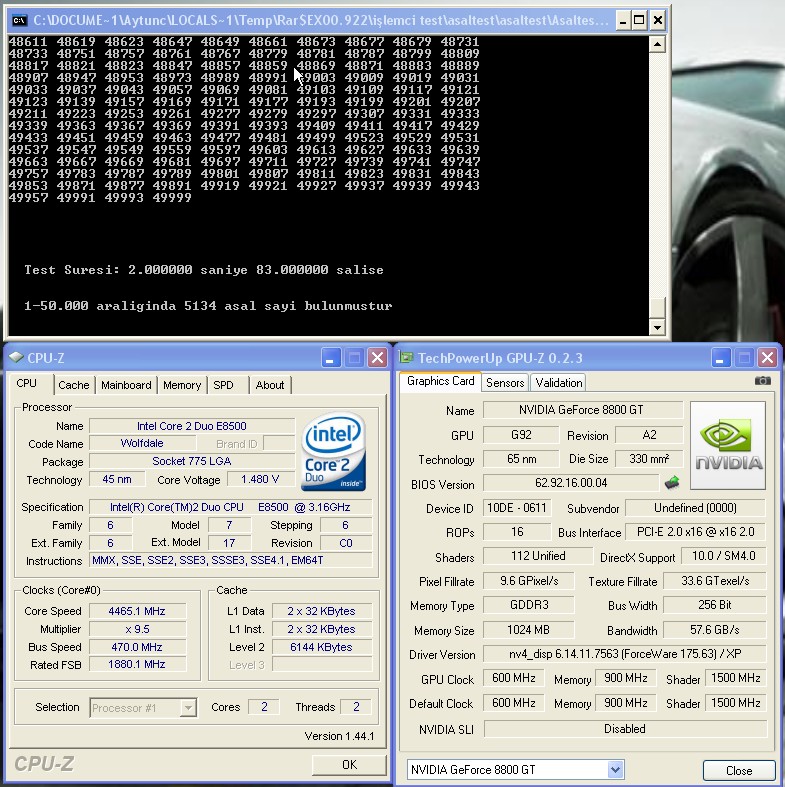Click the 33.6 GTexel/s texture fillrate value
The height and width of the screenshot is (787, 785).
pos(715,581)
